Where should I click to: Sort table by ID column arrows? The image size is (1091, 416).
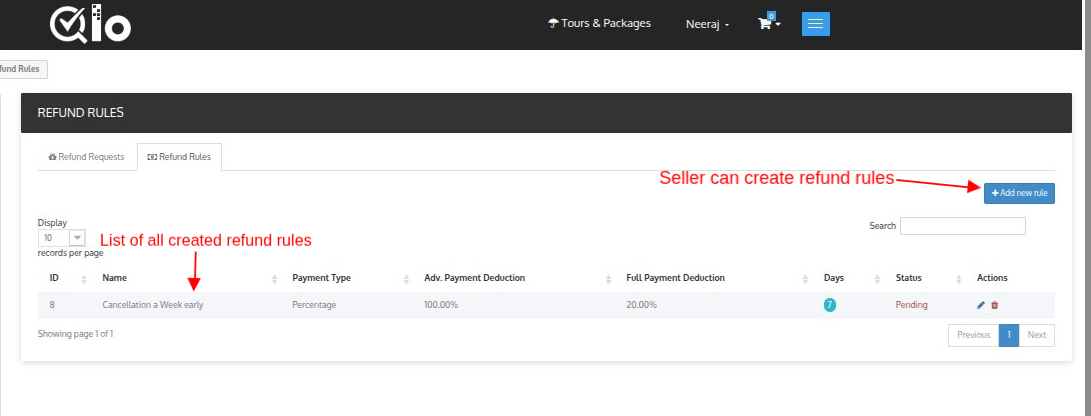[83, 278]
